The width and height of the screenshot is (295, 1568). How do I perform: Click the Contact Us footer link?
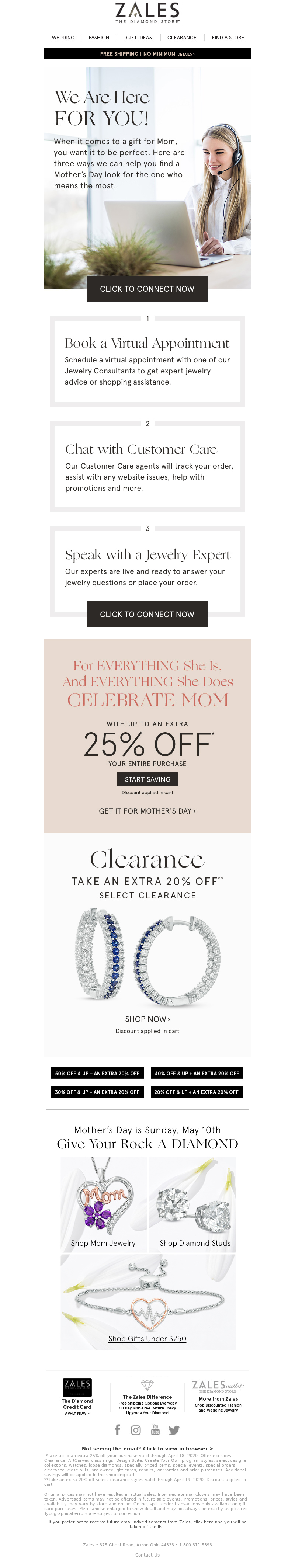click(x=147, y=1555)
